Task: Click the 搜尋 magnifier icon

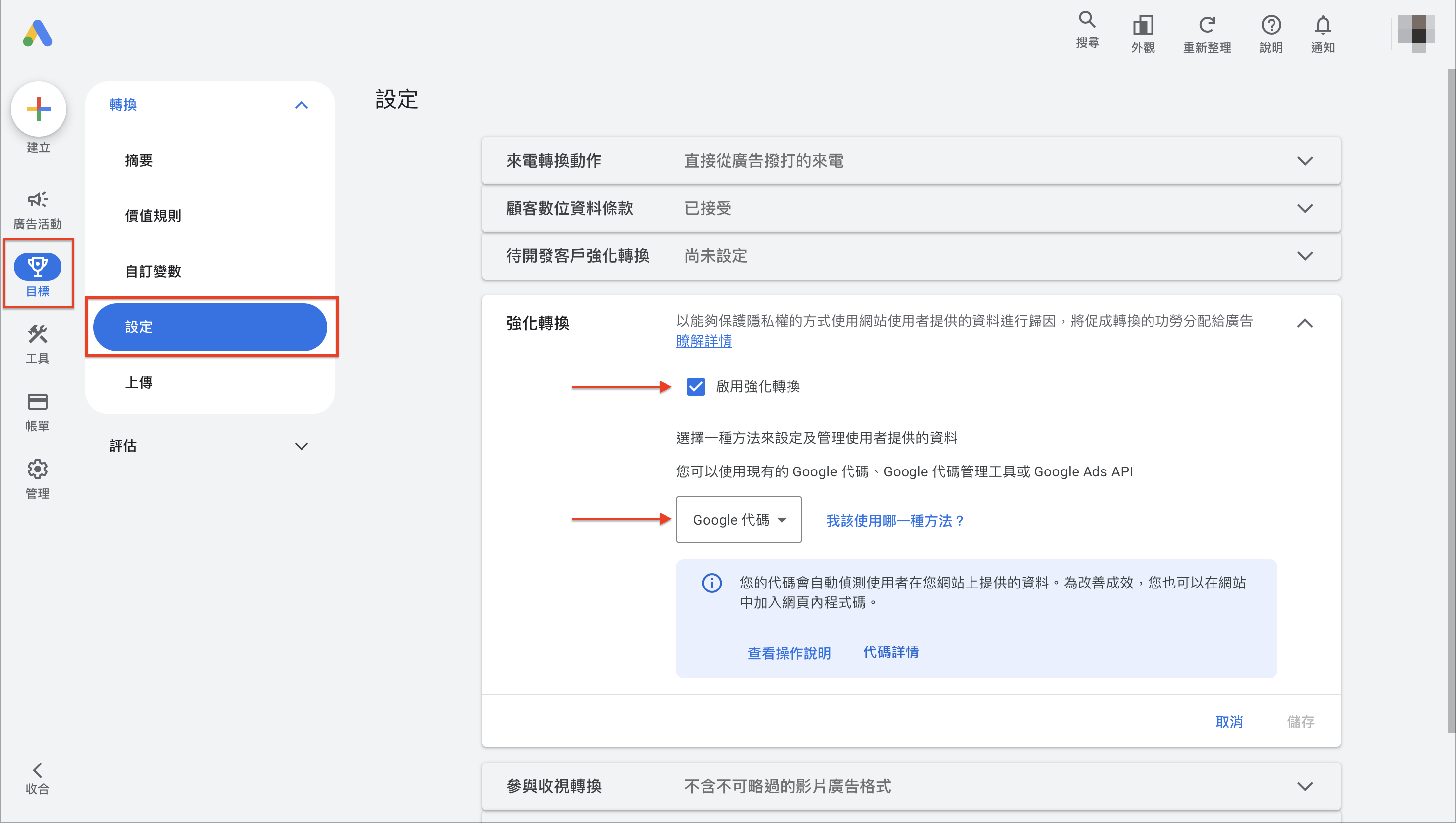Action: (1087, 20)
